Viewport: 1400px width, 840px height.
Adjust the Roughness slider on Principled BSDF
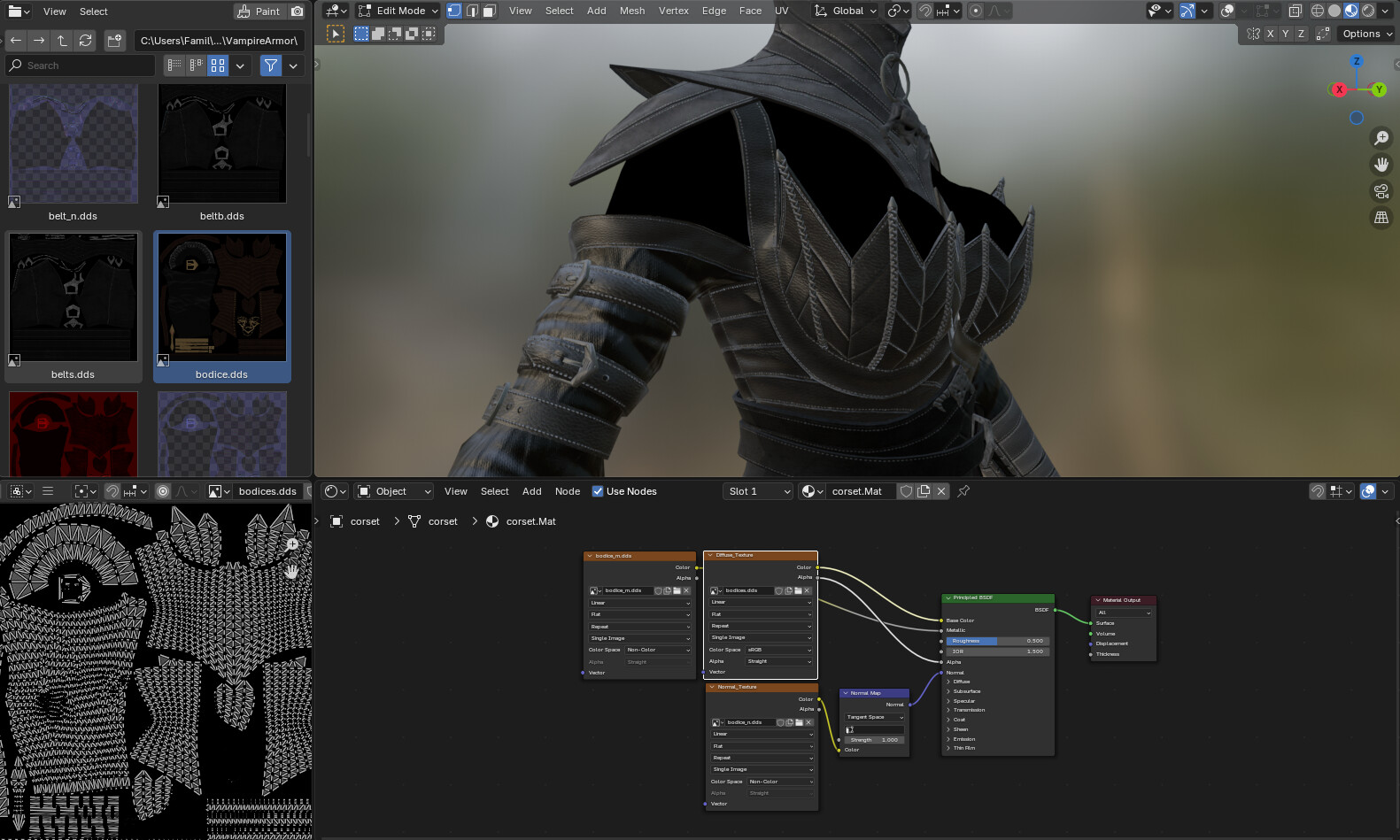997,641
